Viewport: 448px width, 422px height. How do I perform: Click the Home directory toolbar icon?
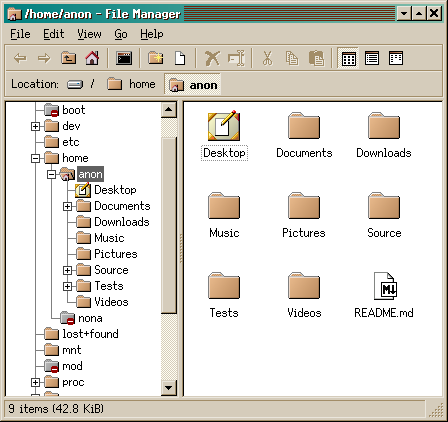(92, 58)
